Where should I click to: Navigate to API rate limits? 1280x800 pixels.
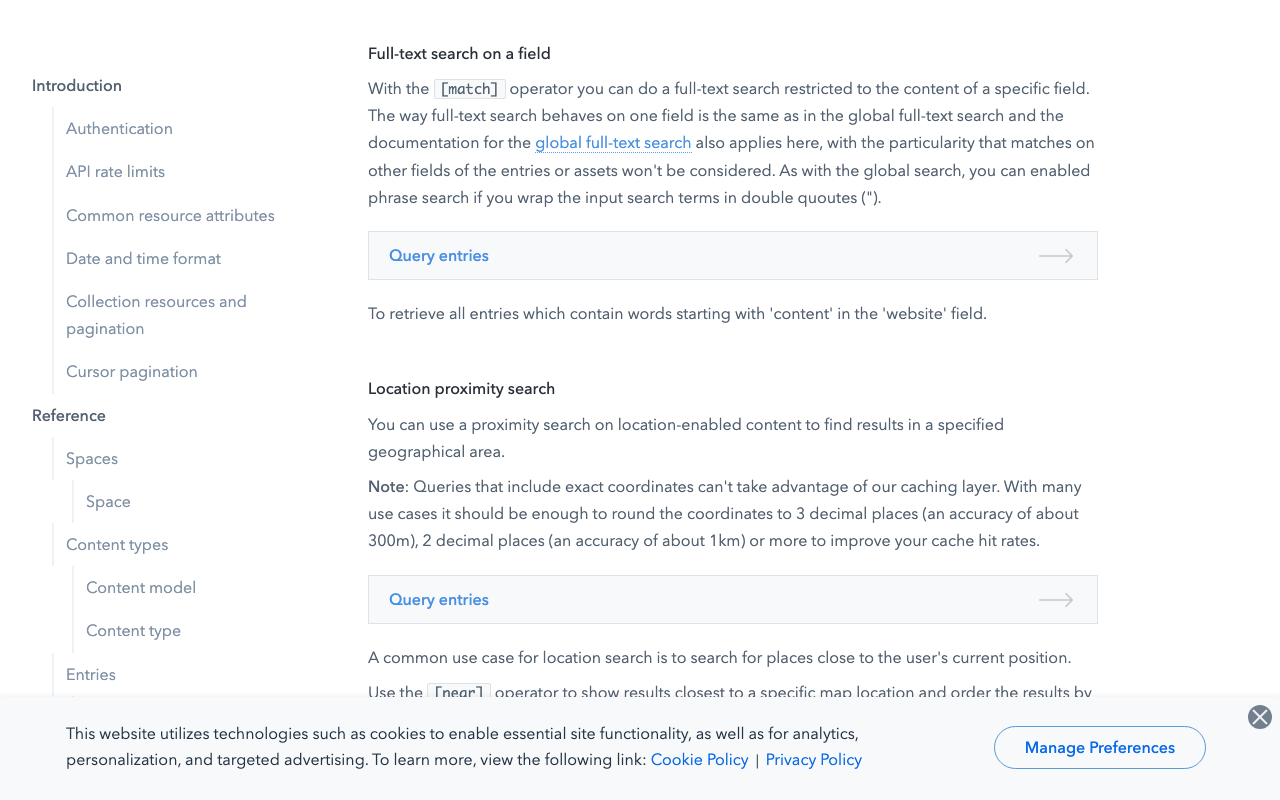coord(115,172)
